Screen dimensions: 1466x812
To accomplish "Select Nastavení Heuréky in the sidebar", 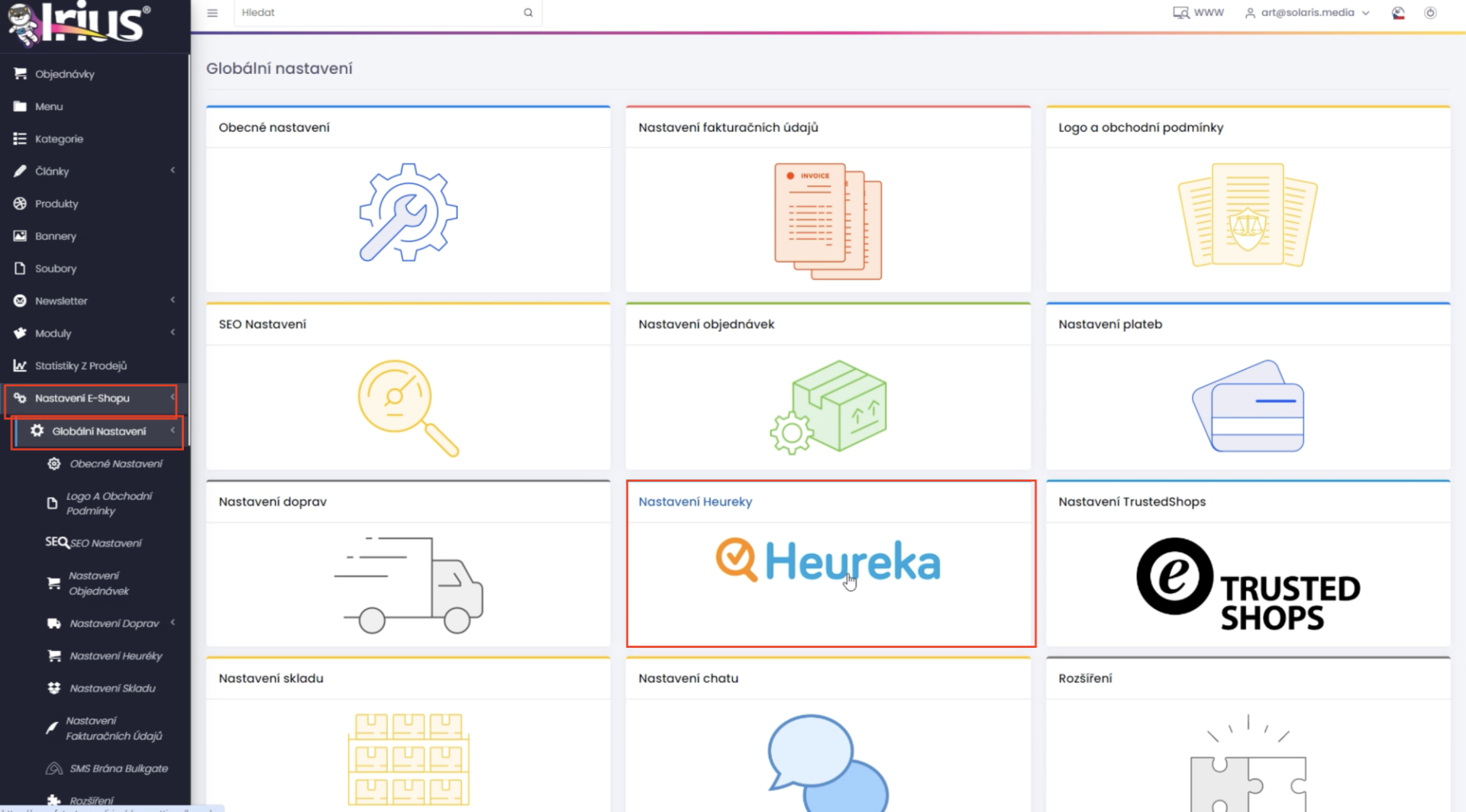I will (x=116, y=656).
